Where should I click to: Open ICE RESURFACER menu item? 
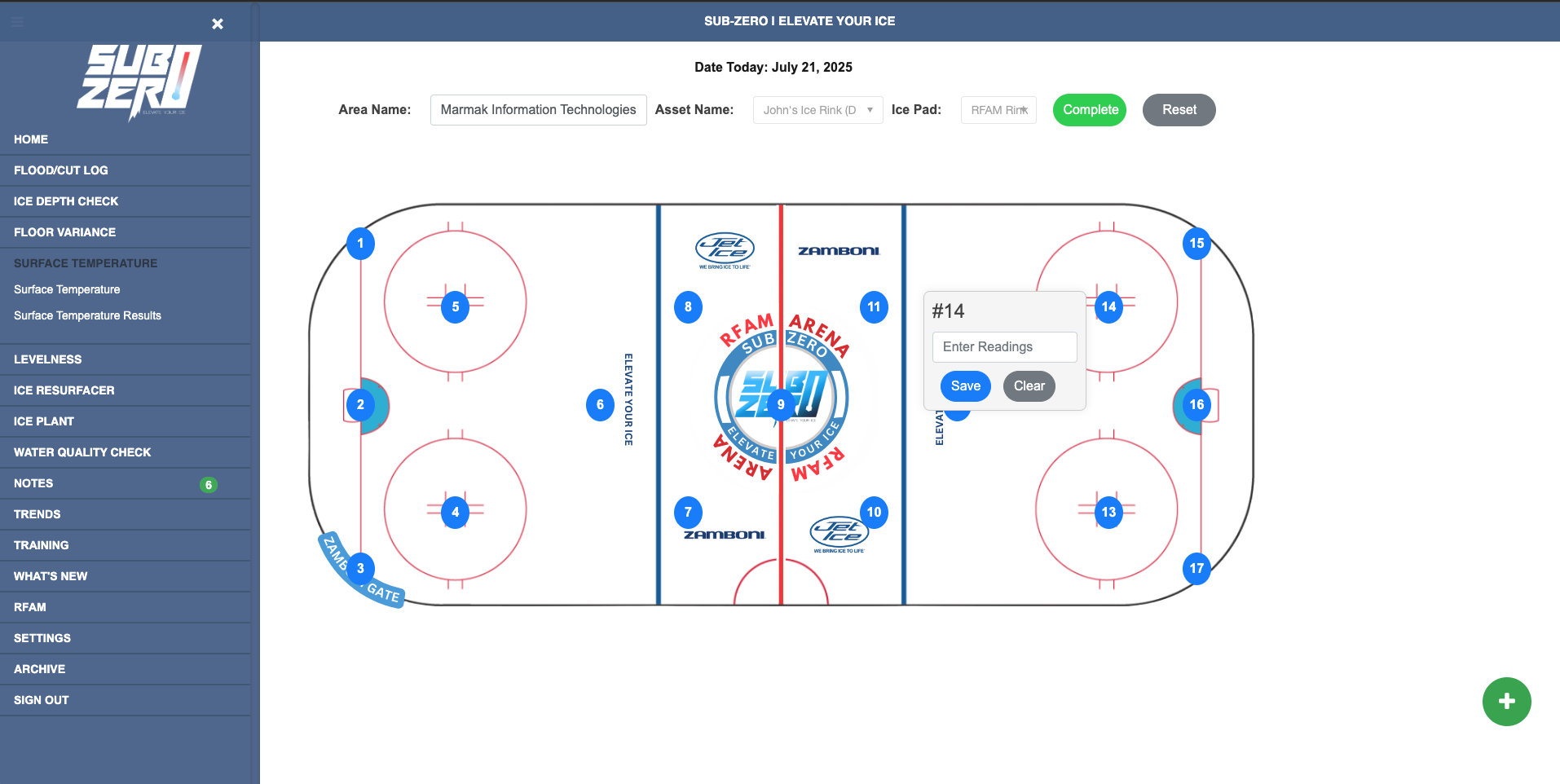coord(126,390)
